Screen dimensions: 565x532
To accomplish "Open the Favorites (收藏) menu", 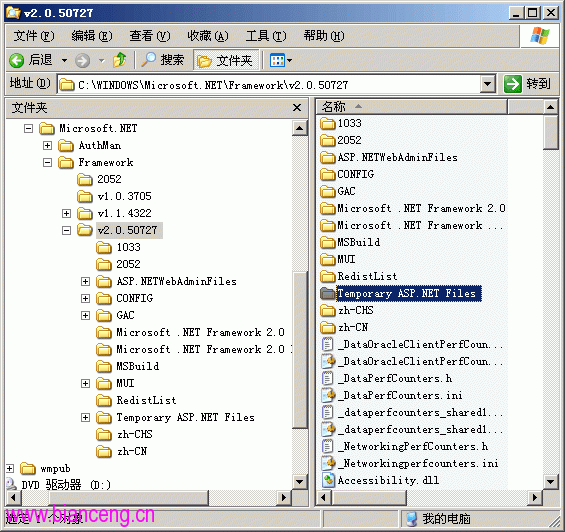I will [x=208, y=36].
